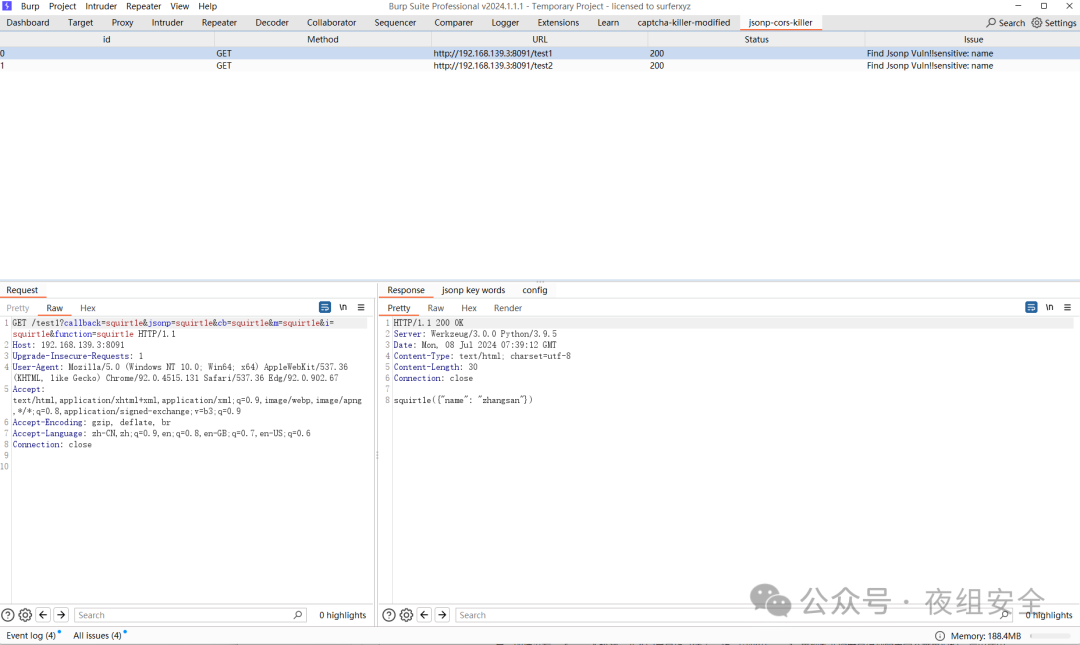1080x645 pixels.
Task: Select the jsonp-cors-killer tab
Action: tap(780, 23)
